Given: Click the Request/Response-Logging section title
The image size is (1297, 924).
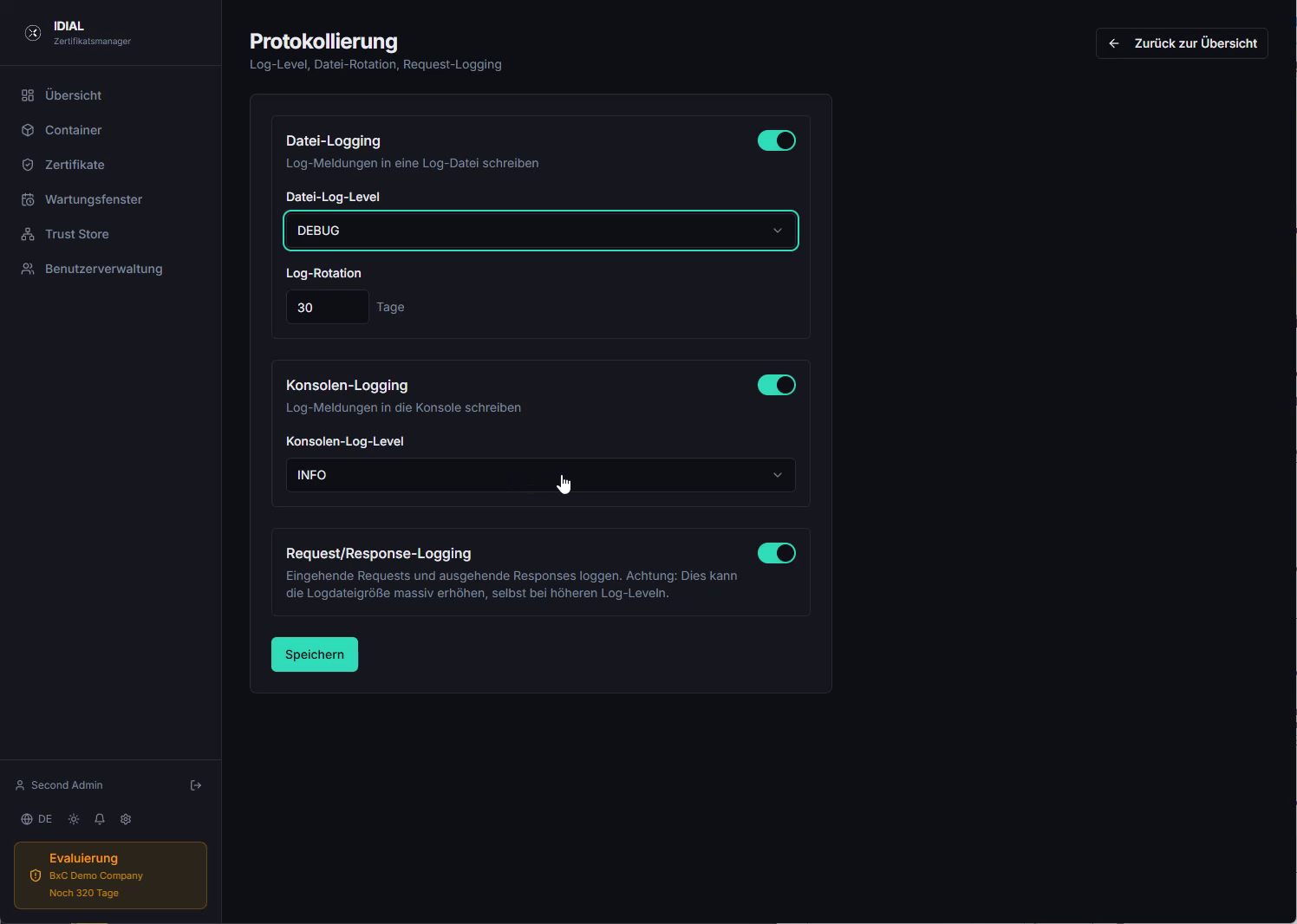Looking at the screenshot, I should (379, 553).
